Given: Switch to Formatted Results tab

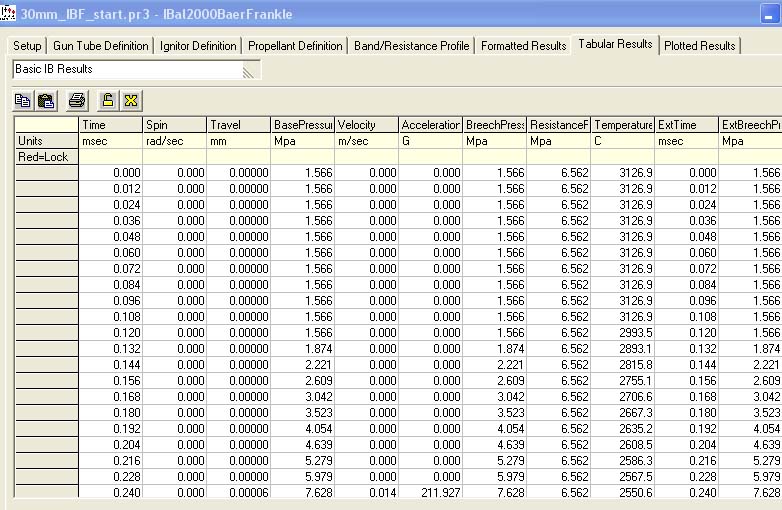Looking at the screenshot, I should coord(523,46).
